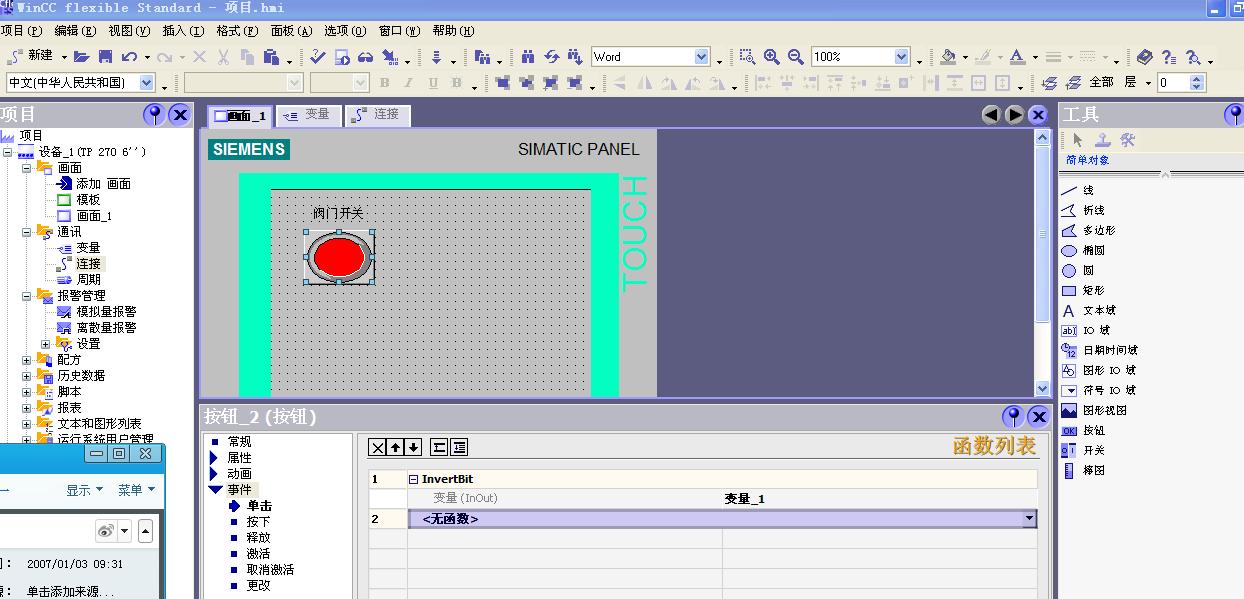The image size is (1244, 599).
Task: Click the check consistency checkmark icon
Action: tap(318, 57)
